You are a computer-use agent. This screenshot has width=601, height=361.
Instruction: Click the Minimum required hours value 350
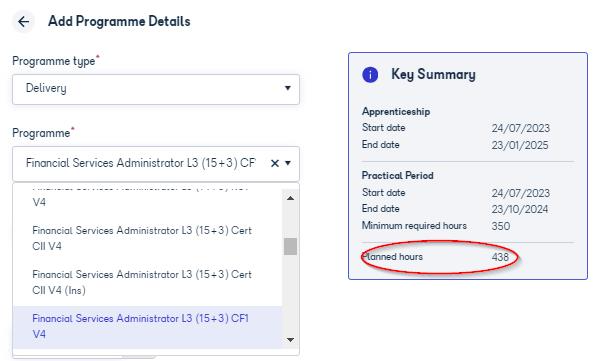point(501,226)
